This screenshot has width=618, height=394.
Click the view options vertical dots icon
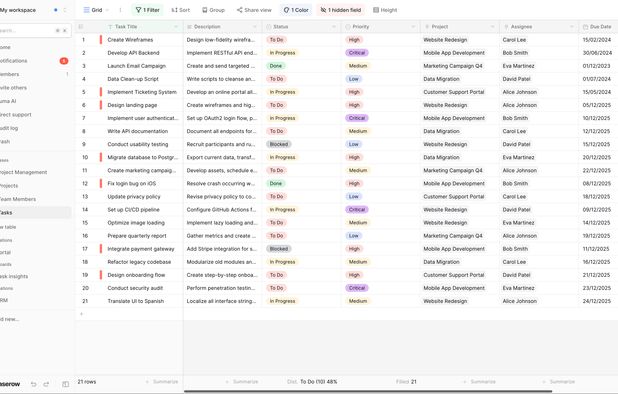[x=120, y=10]
